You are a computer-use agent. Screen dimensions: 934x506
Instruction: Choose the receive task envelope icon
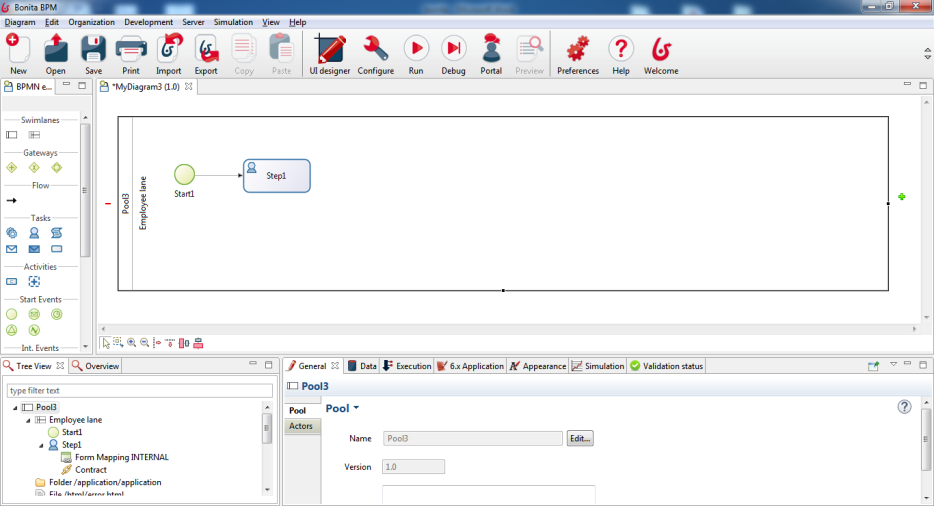(11, 249)
